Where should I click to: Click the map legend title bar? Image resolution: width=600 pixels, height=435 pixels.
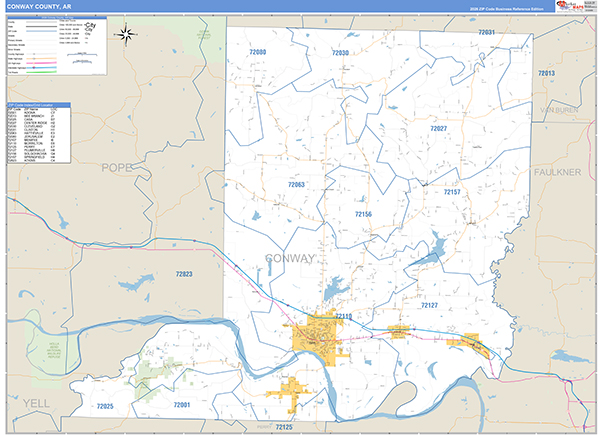(57, 18)
